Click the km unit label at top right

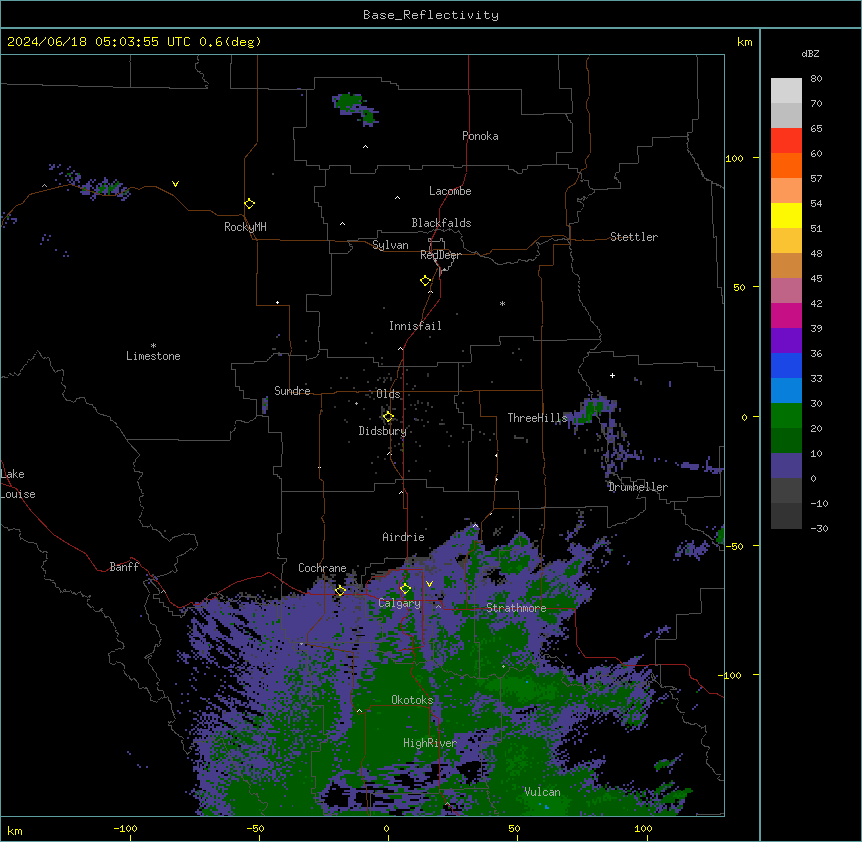(x=745, y=42)
